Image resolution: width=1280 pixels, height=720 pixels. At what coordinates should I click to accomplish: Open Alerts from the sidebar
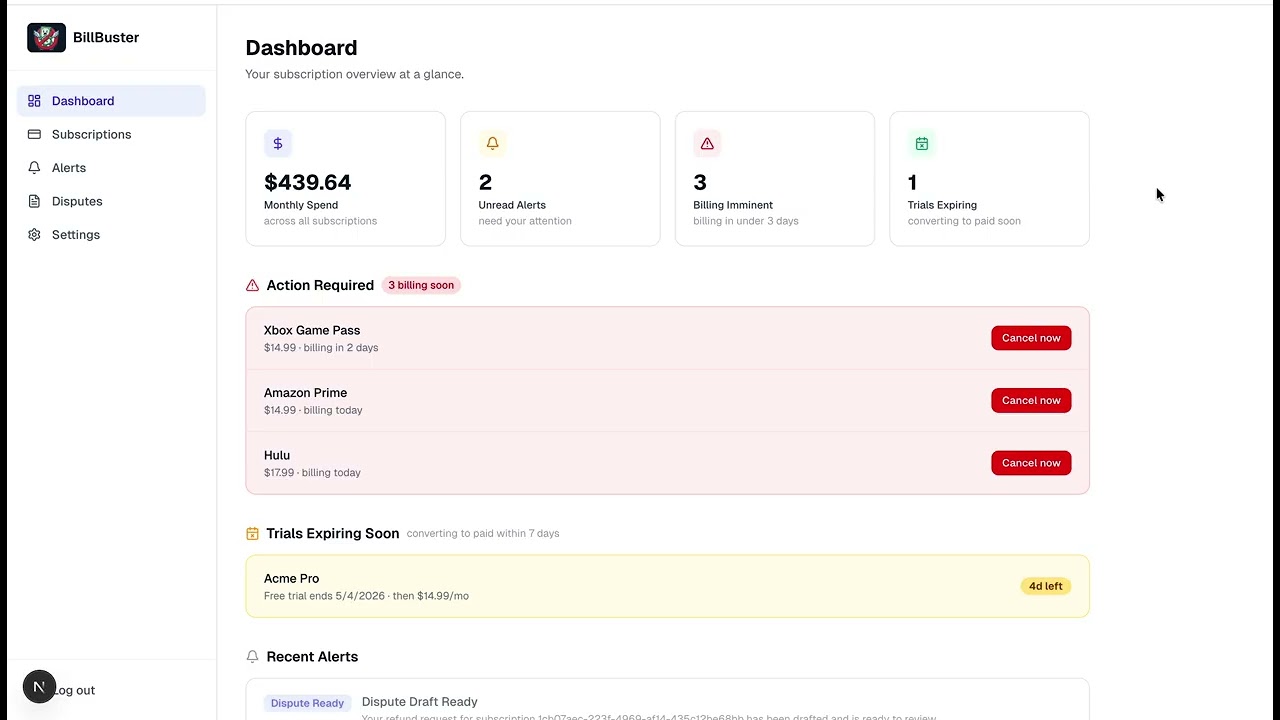(x=111, y=168)
